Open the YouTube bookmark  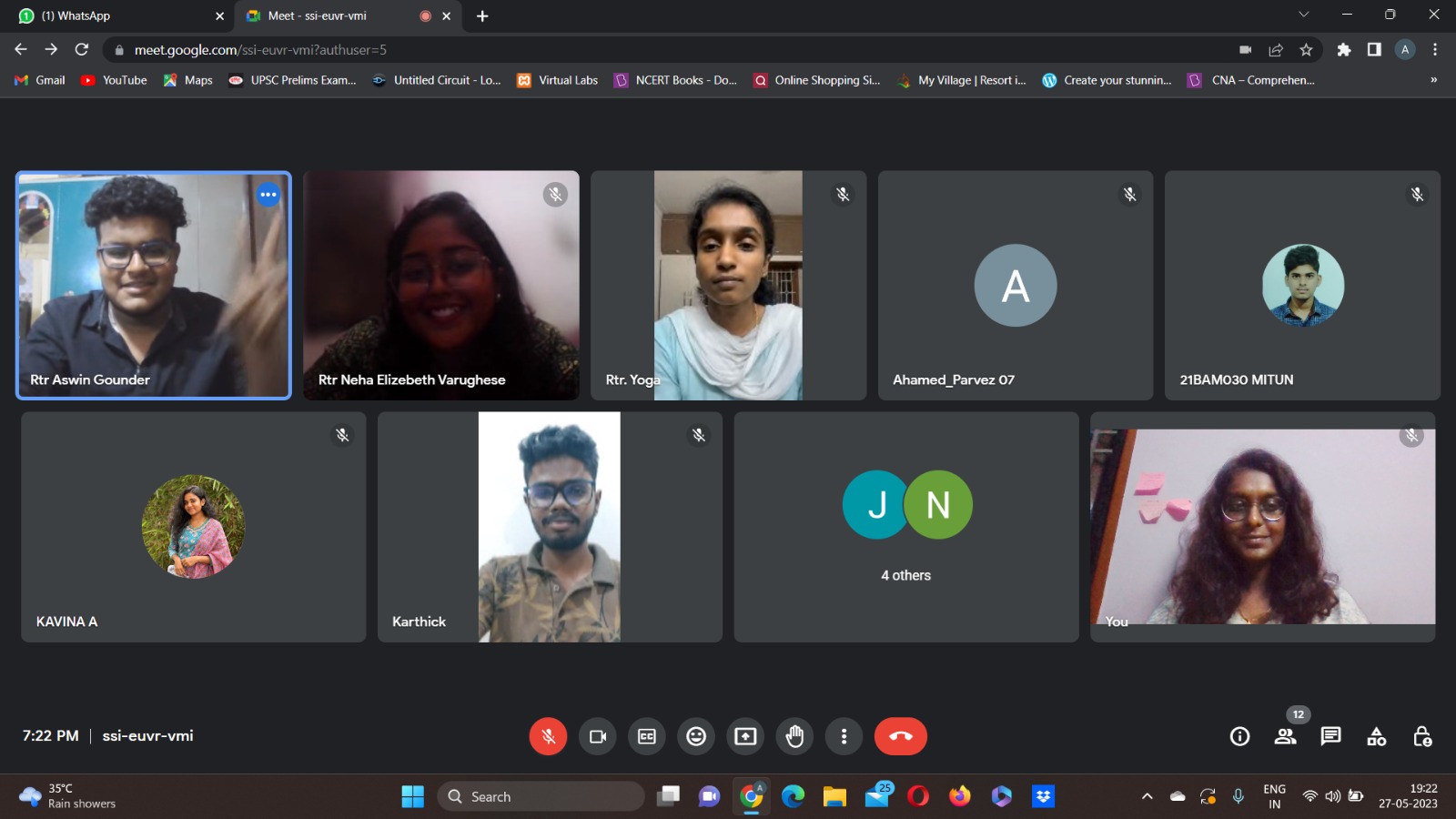115,80
